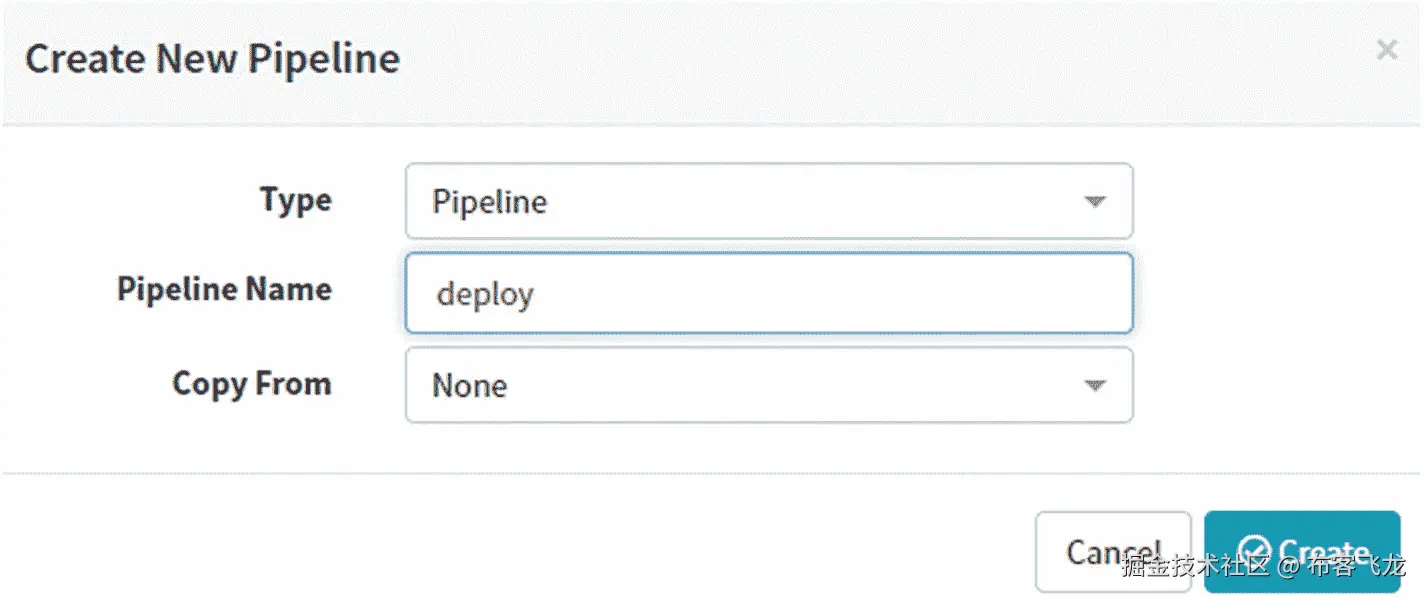Click the Copy From dropdown caret arrow
Viewport: 1425px width, 598px height.
pos(1095,385)
